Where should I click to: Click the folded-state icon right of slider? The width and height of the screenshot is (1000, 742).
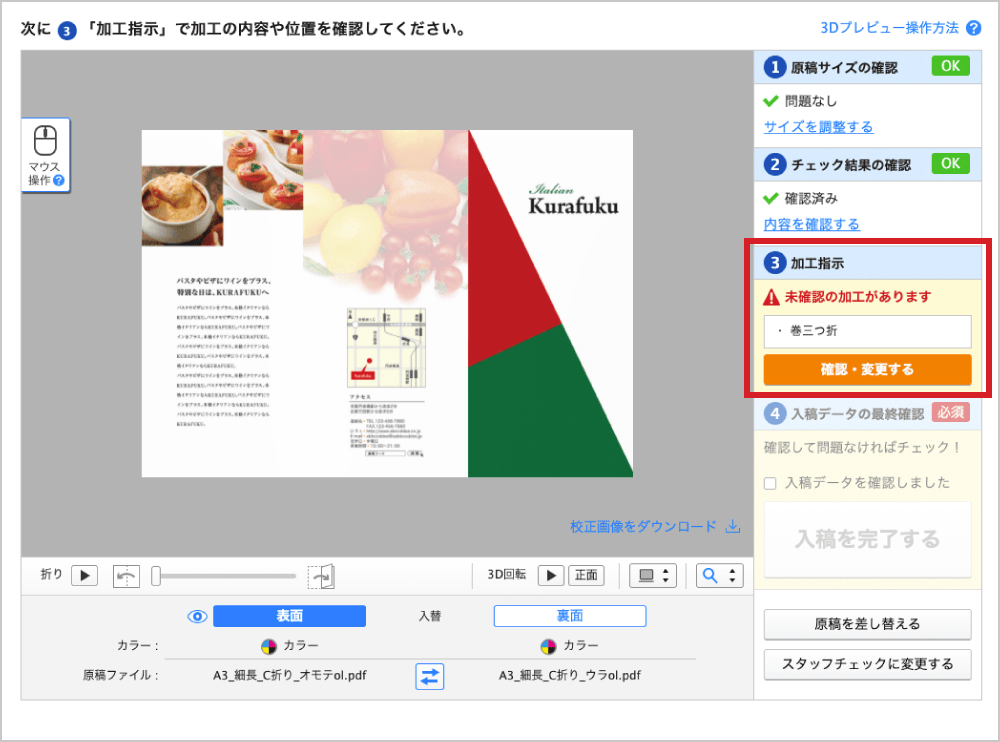[x=321, y=576]
